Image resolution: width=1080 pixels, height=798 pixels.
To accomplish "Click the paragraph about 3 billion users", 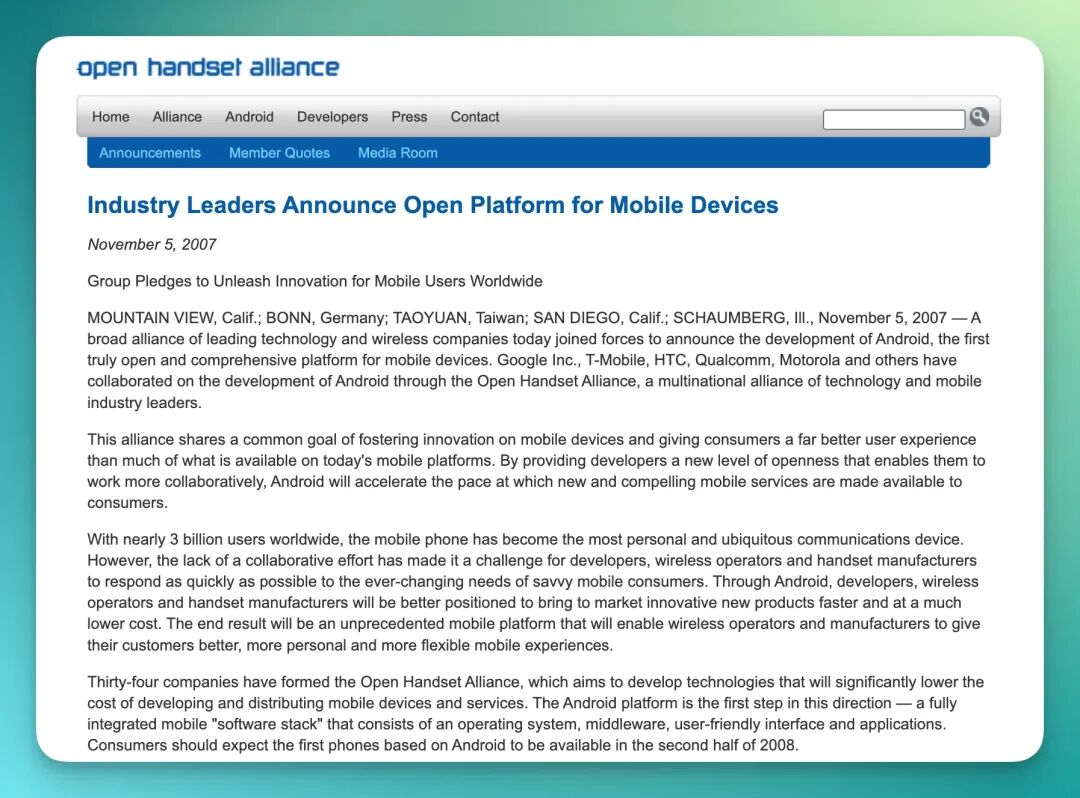I will [534, 592].
